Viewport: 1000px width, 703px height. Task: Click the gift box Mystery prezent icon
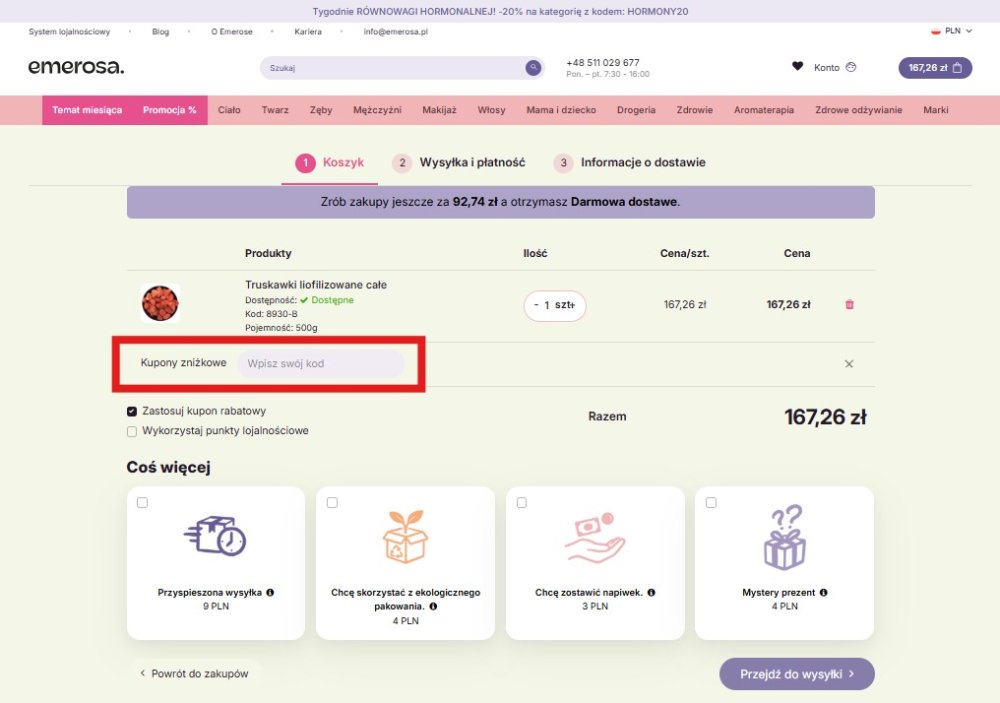point(784,538)
